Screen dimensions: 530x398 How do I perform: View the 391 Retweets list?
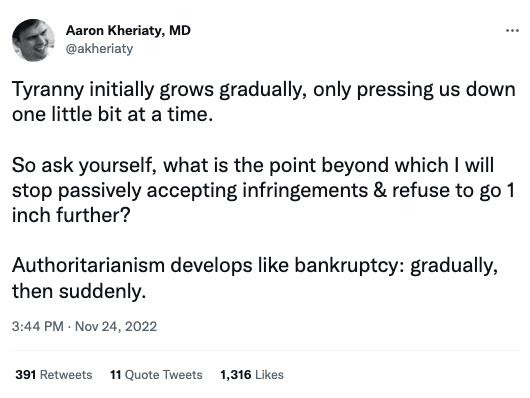point(54,375)
